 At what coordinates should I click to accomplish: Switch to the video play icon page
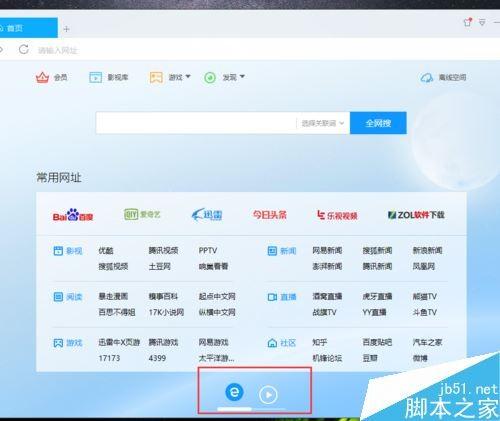click(268, 395)
